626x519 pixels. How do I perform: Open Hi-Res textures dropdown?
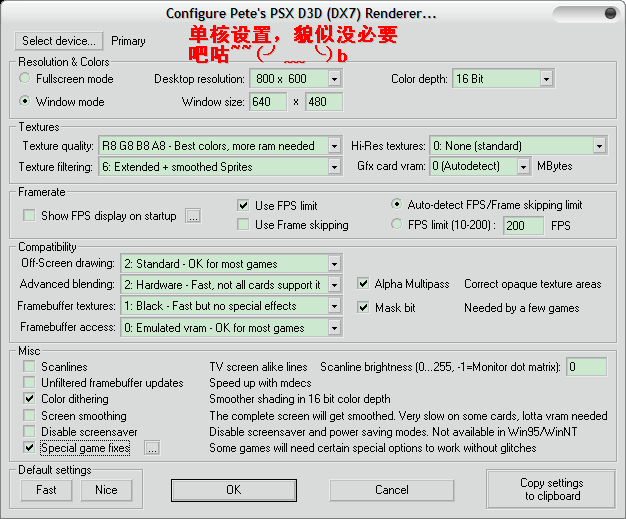coord(599,146)
